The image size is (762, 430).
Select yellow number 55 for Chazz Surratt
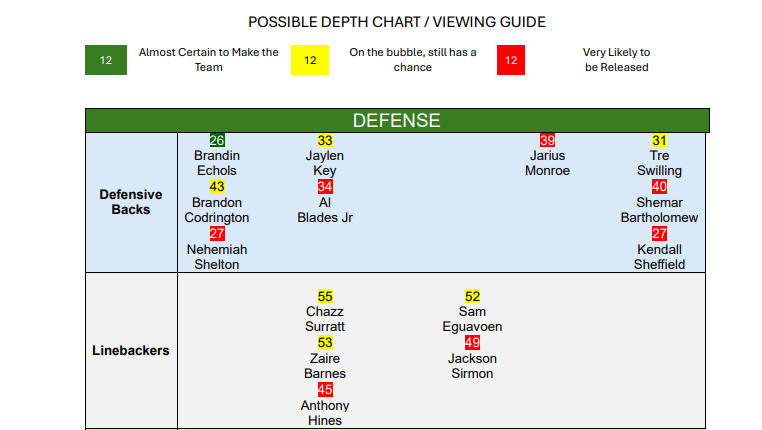[x=325, y=296]
